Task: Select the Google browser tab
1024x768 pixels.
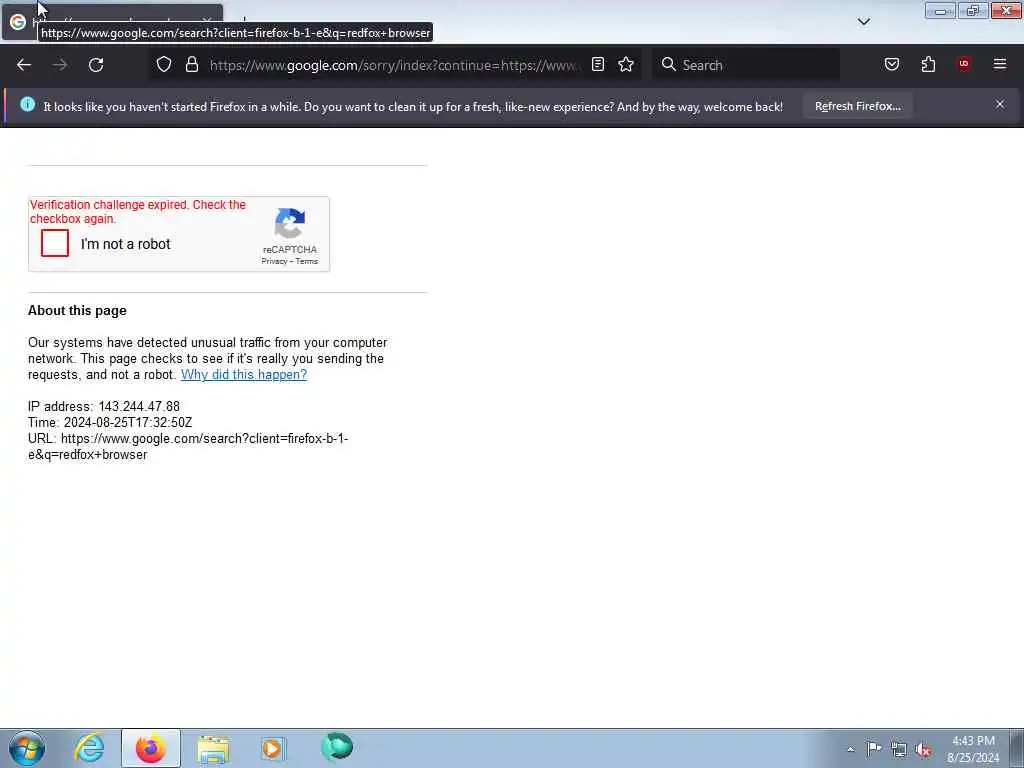Action: [x=112, y=22]
